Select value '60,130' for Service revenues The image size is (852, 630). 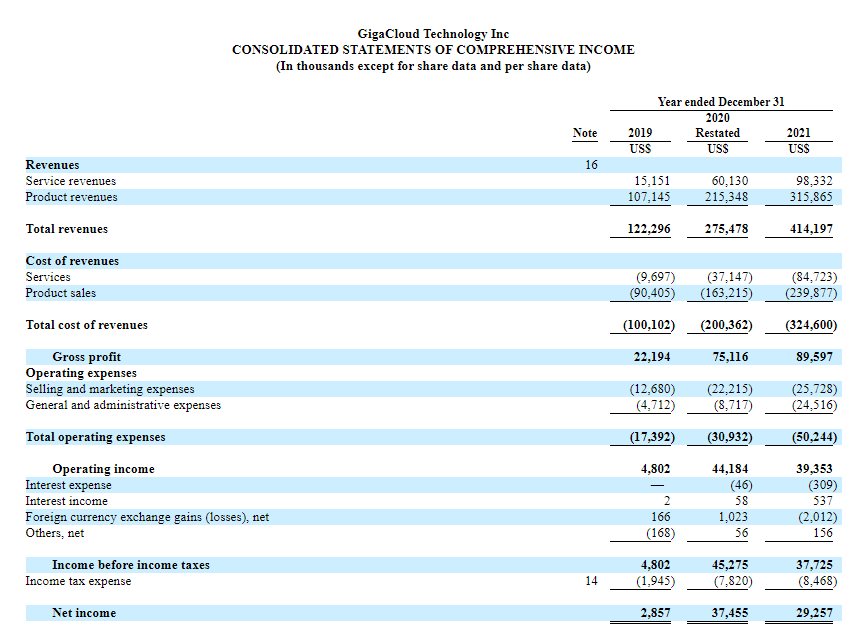point(730,181)
